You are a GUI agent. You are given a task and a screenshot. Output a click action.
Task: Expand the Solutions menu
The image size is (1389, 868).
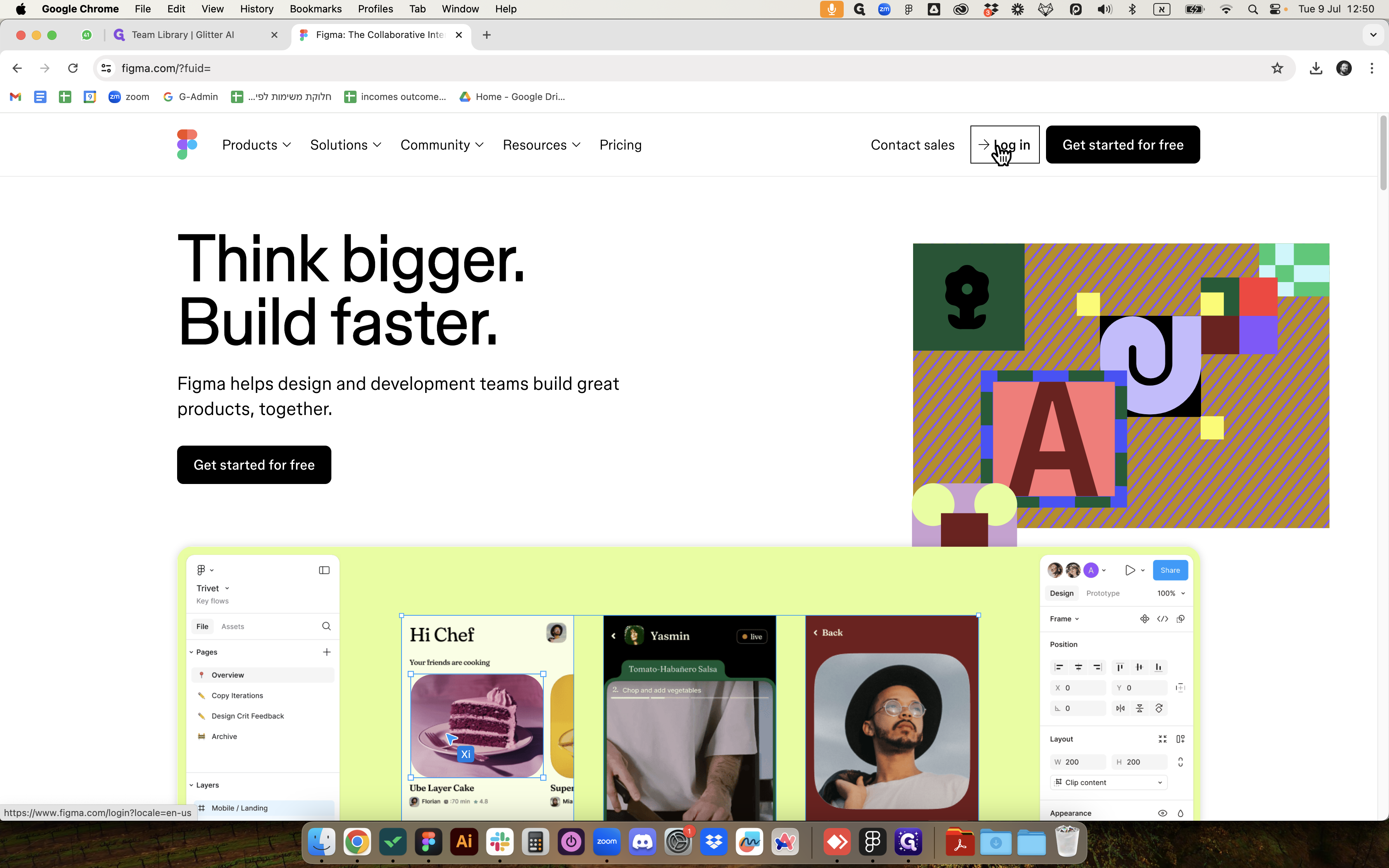[x=346, y=145]
